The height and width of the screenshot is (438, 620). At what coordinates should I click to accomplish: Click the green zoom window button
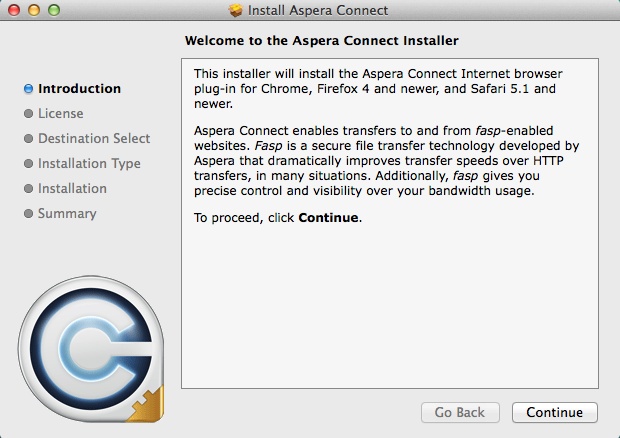point(53,11)
